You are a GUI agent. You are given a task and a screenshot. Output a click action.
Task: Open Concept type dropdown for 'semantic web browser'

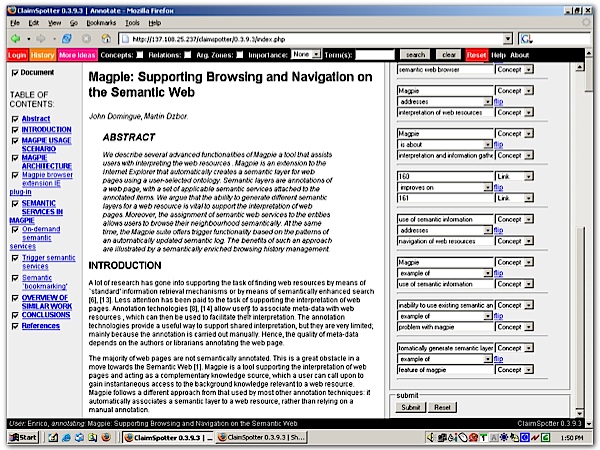(x=514, y=69)
